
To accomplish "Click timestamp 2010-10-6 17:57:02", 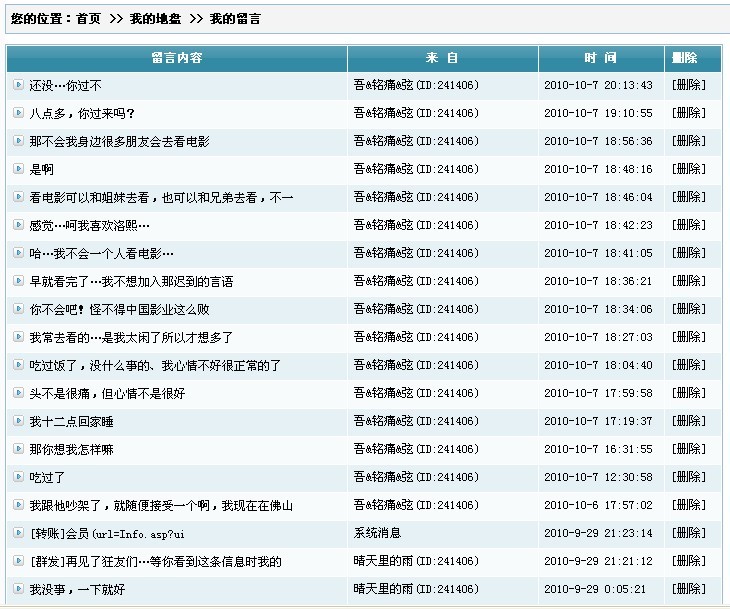I will pos(598,505).
